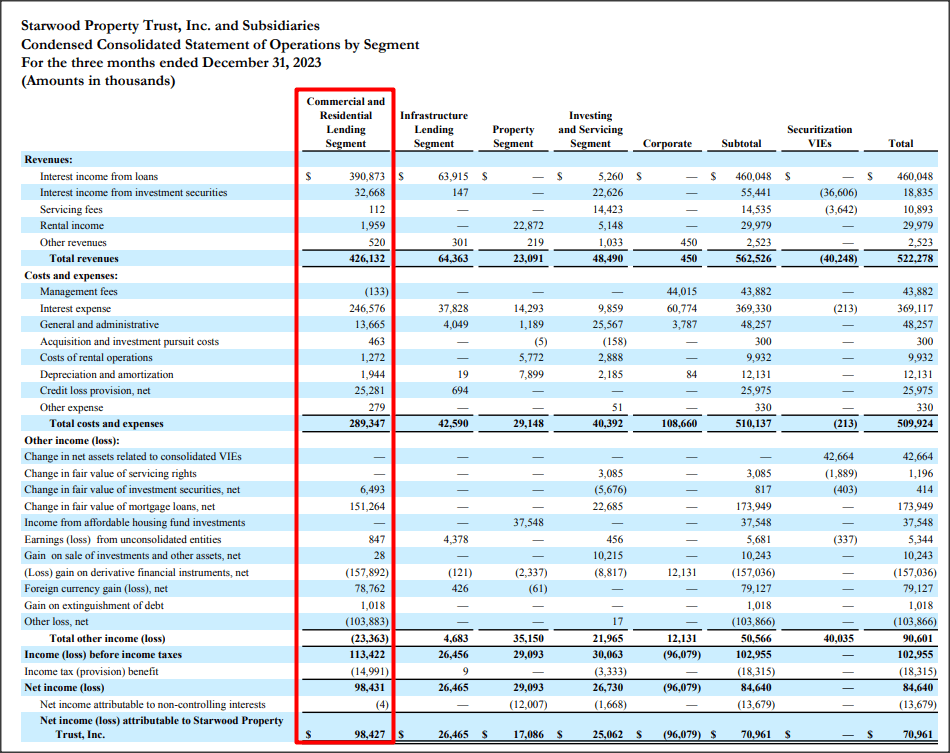
Task: Click the 'Interest income from investment securities' label
Action: [133, 193]
